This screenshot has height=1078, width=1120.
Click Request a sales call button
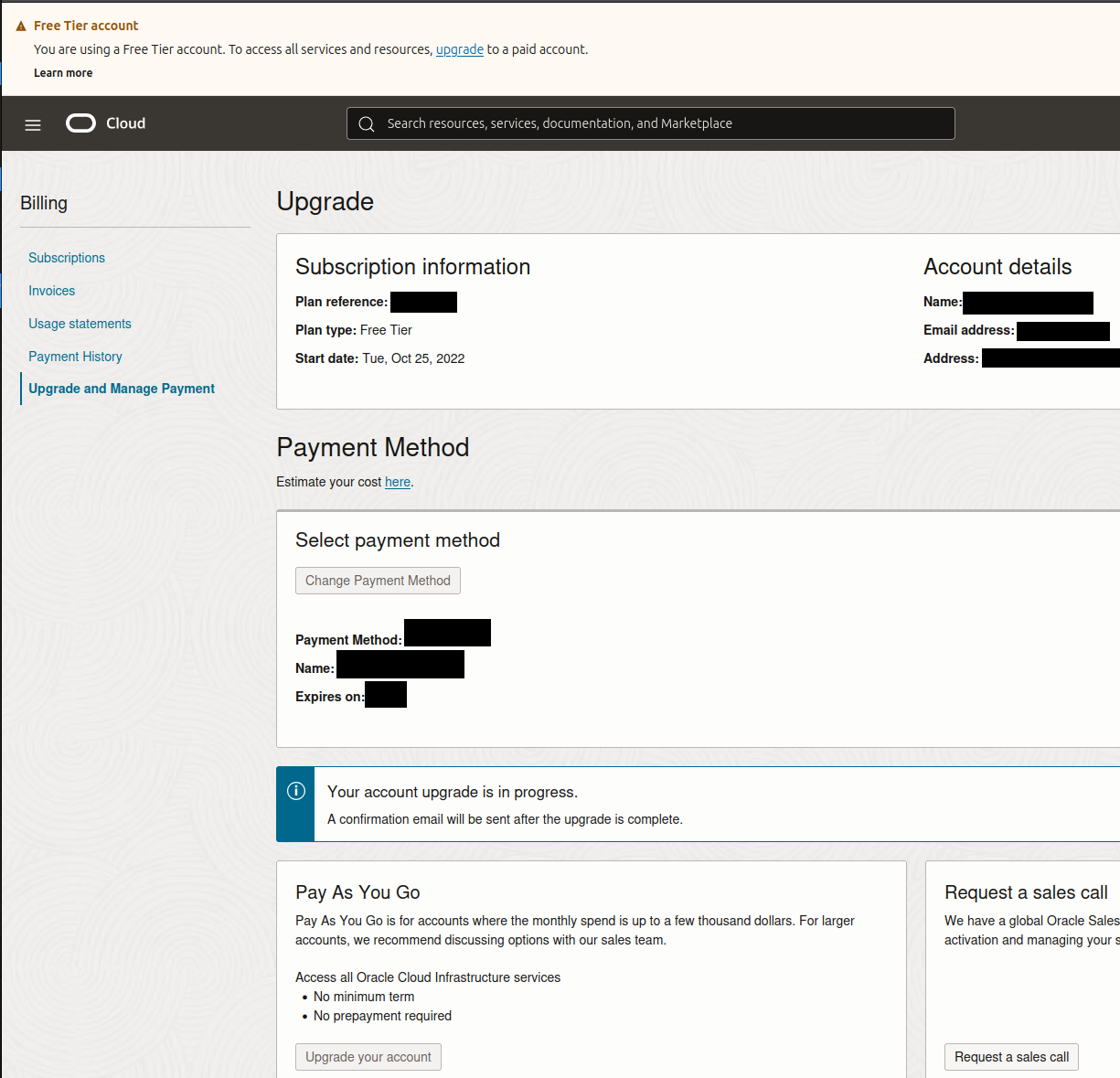point(1011,1056)
